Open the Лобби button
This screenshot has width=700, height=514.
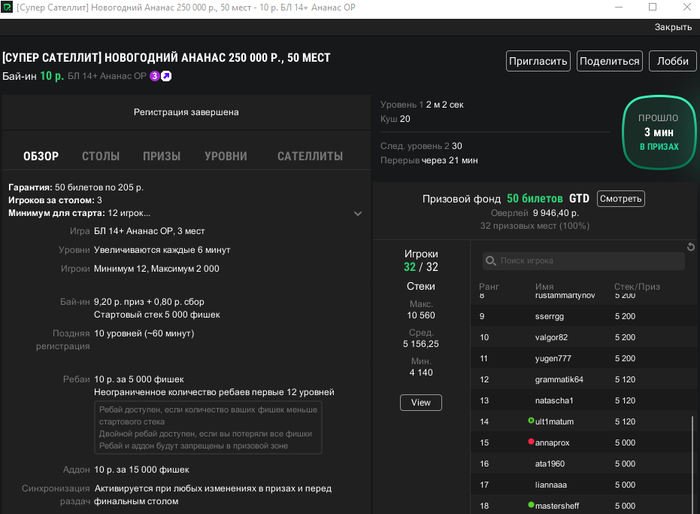[672, 61]
